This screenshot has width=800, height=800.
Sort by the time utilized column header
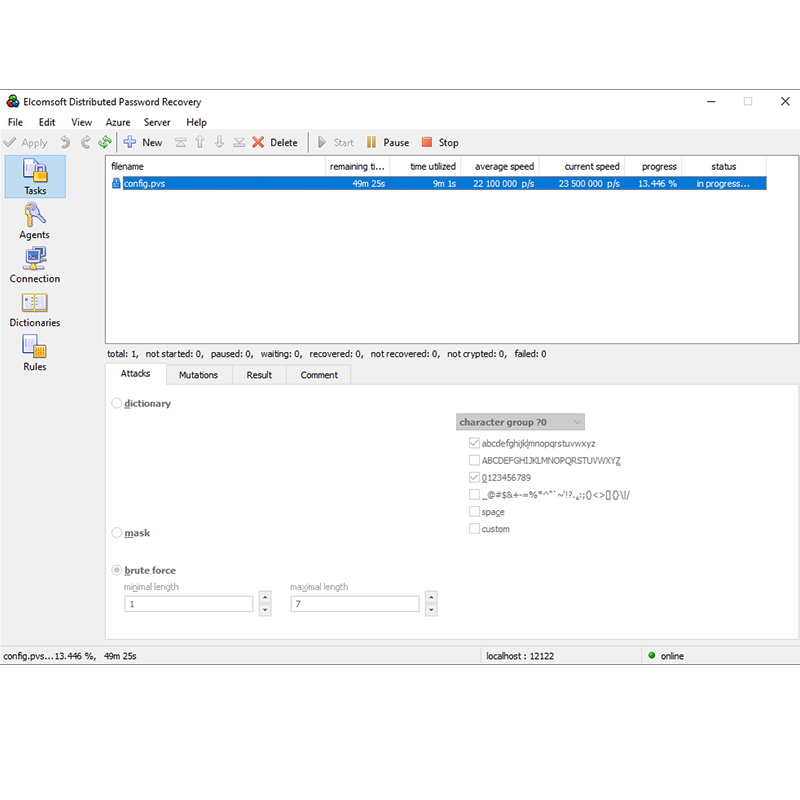[426, 166]
